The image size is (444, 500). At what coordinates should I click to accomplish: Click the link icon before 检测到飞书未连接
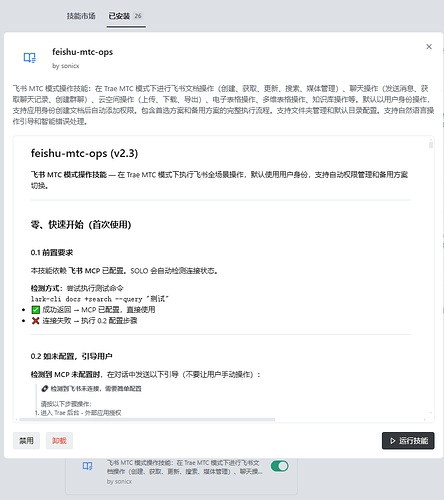coord(45,388)
